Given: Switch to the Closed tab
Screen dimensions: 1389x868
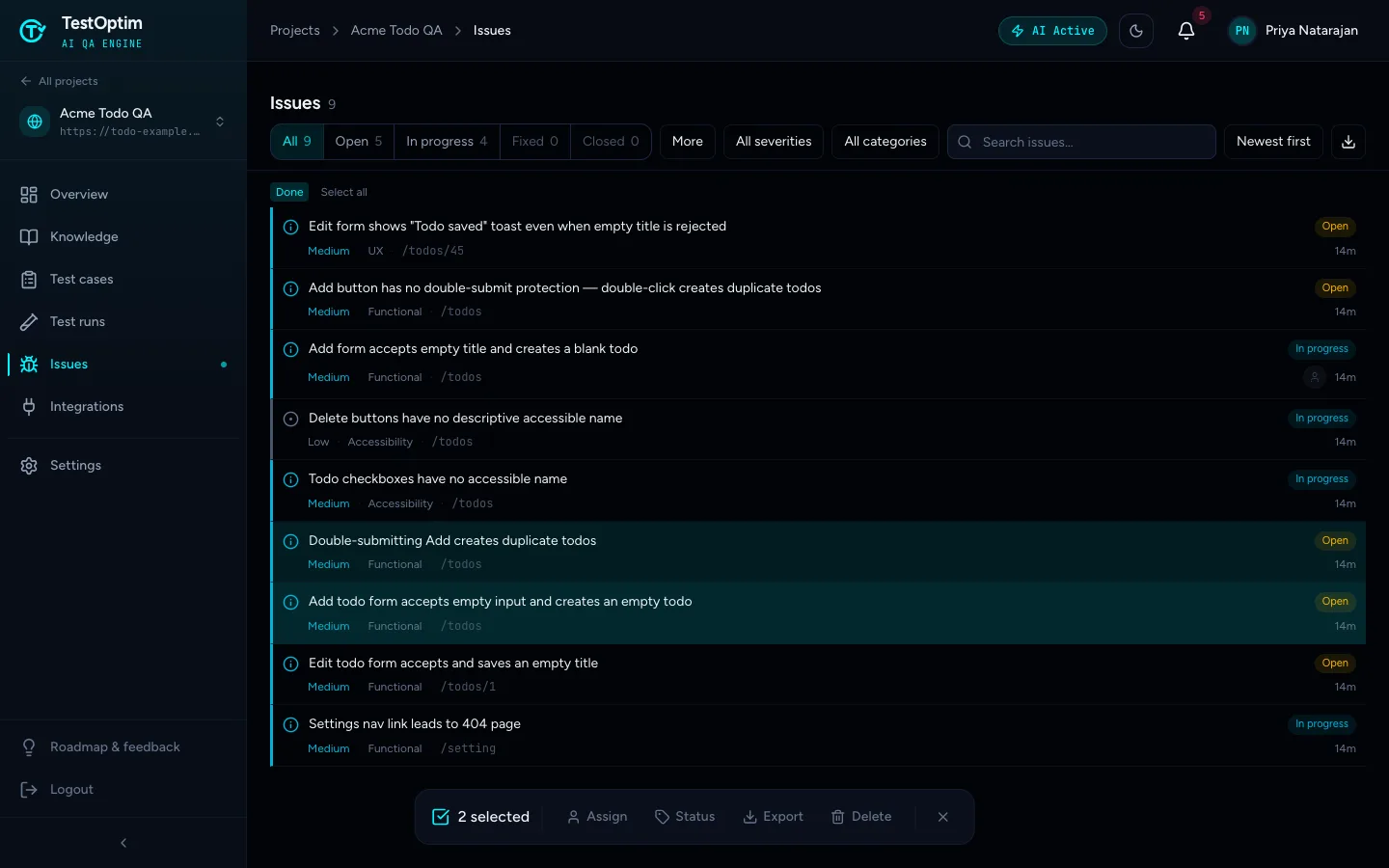Looking at the screenshot, I should [611, 142].
